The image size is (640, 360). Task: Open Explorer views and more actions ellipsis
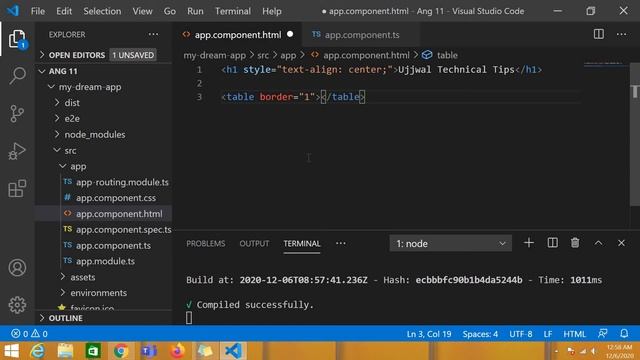pyautogui.click(x=153, y=34)
